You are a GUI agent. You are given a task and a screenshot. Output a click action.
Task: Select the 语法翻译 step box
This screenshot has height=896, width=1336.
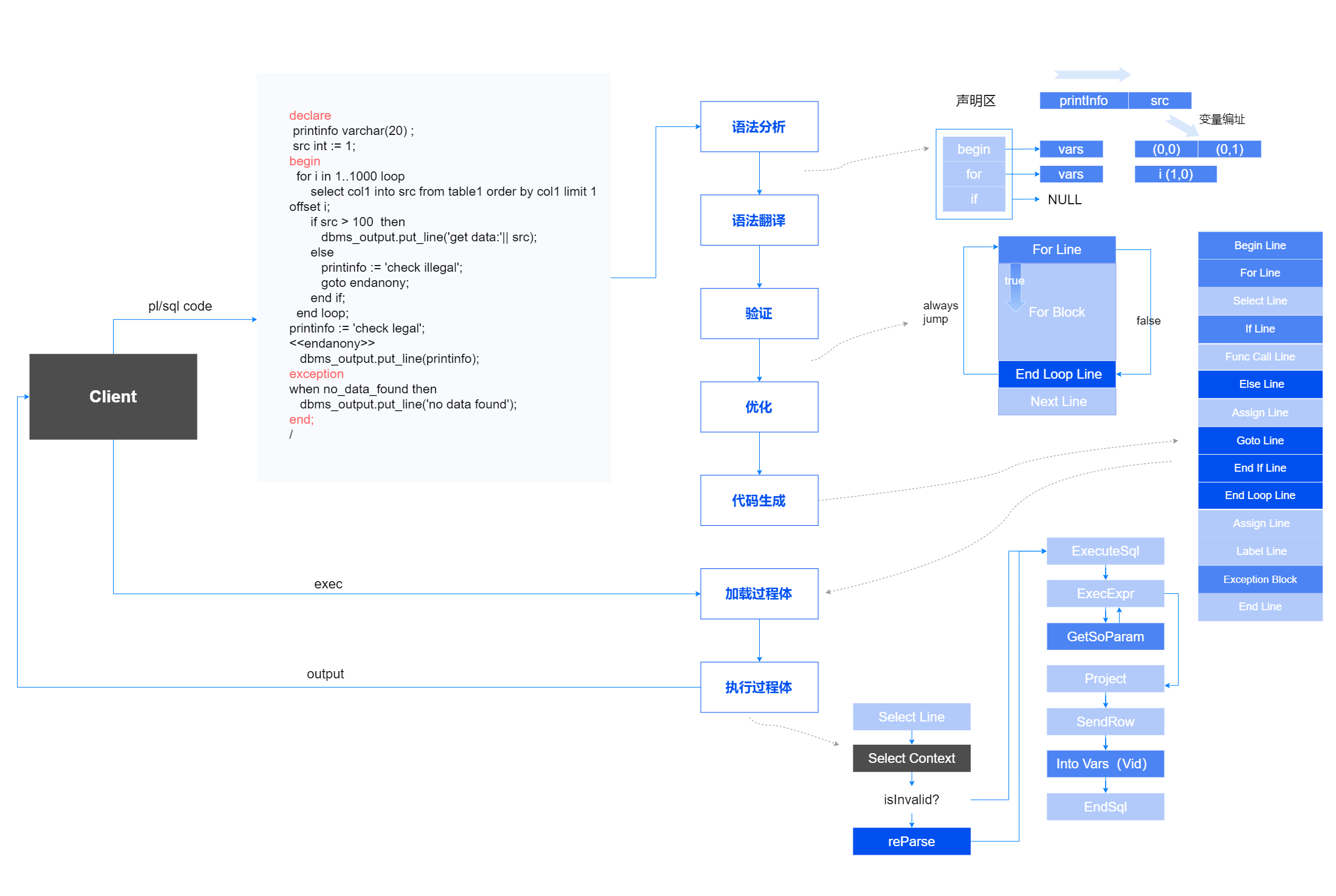click(x=759, y=220)
